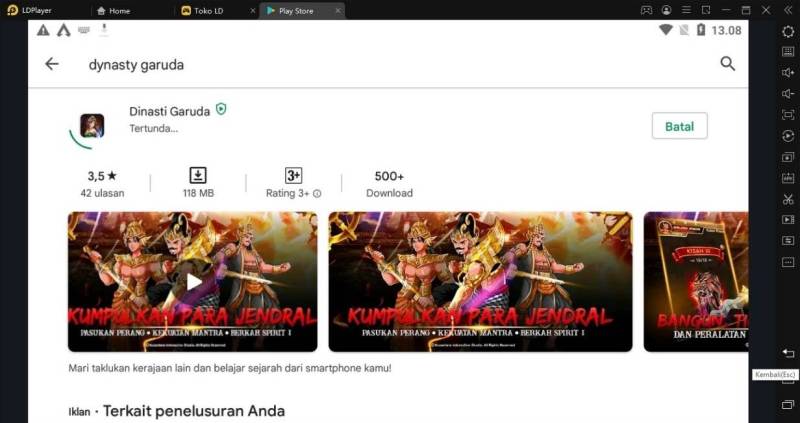Open multi-instance icon in sidebar
The height and width of the screenshot is (423, 800).
788,157
